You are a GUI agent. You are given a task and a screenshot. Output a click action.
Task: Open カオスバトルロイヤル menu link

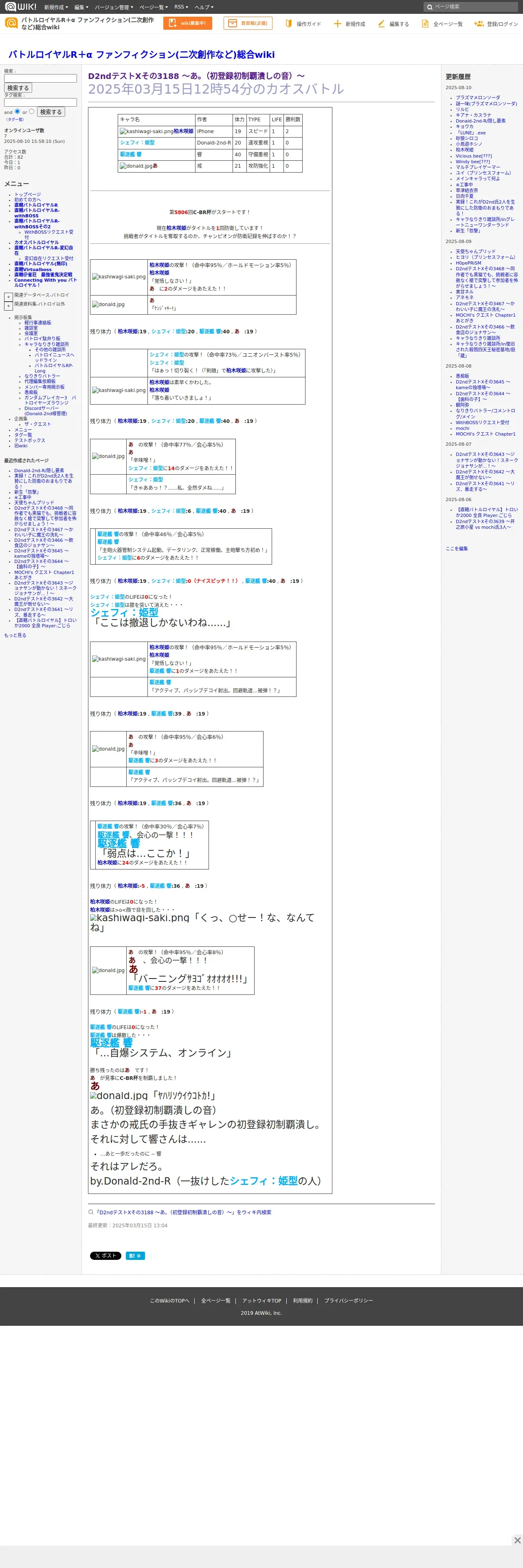click(x=37, y=242)
